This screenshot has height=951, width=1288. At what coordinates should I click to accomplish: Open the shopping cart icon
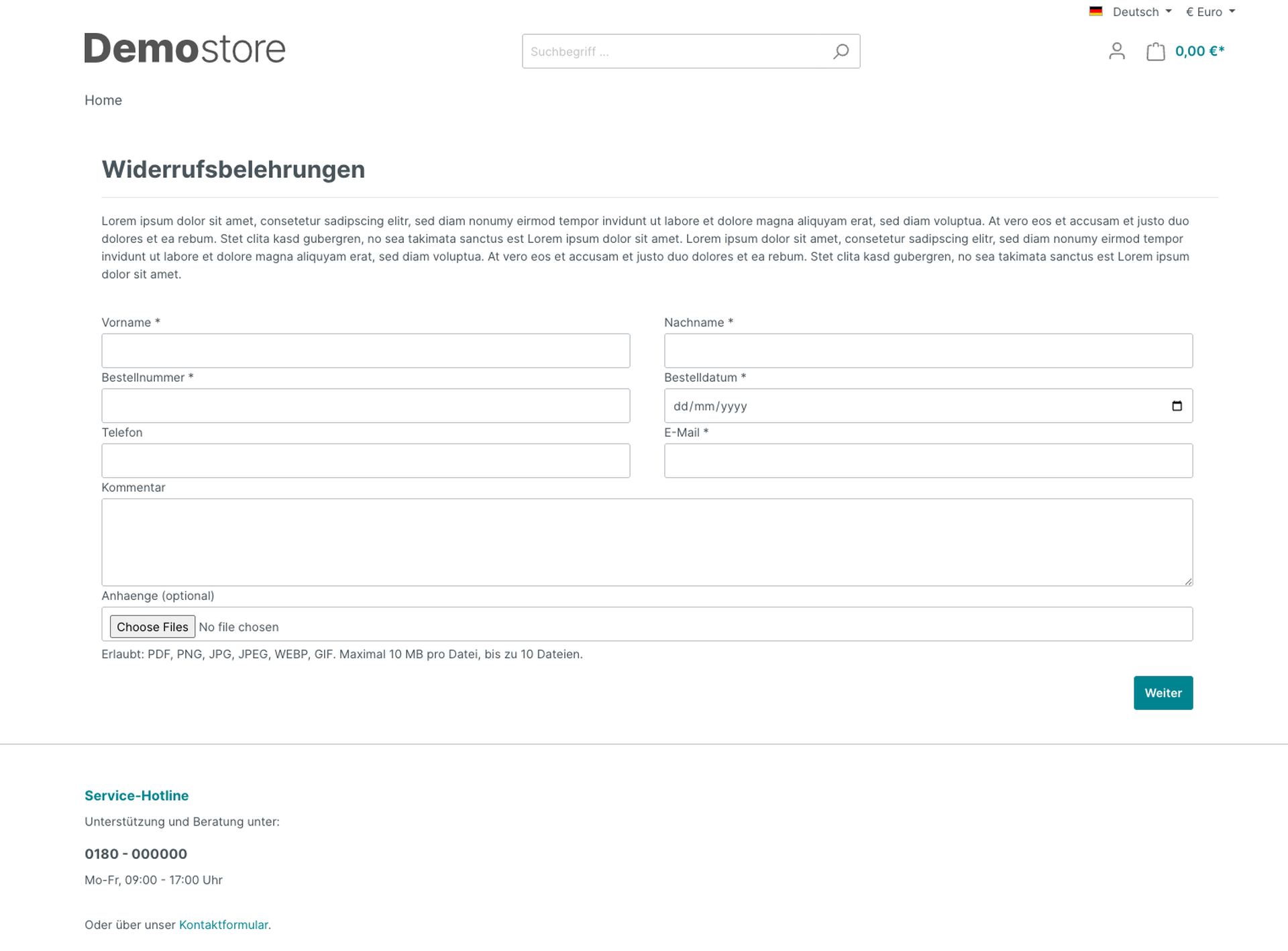1155,52
